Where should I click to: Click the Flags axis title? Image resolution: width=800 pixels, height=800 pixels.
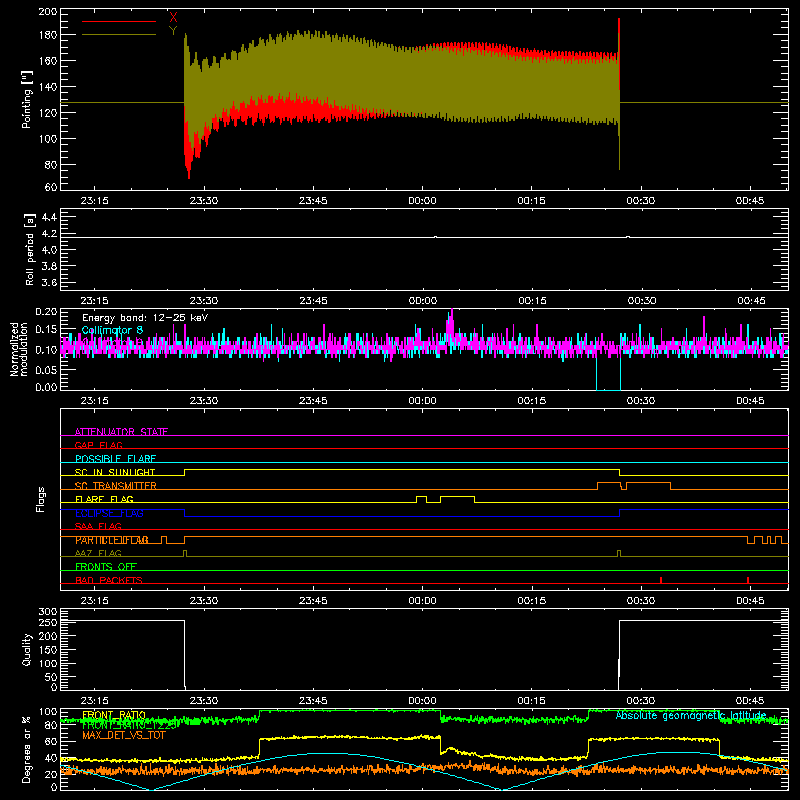click(x=41, y=499)
